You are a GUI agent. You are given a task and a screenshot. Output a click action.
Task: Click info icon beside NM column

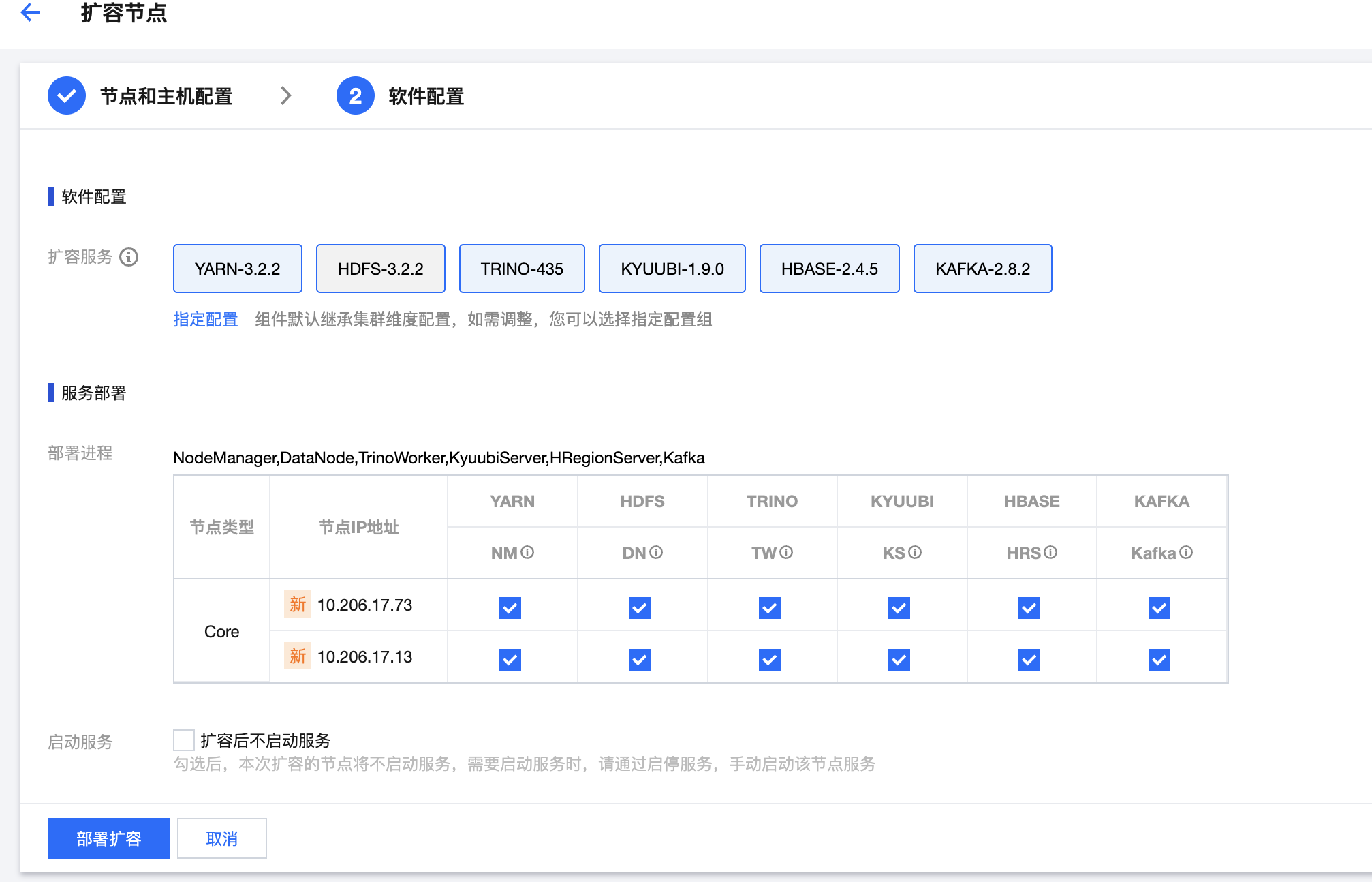click(x=527, y=553)
